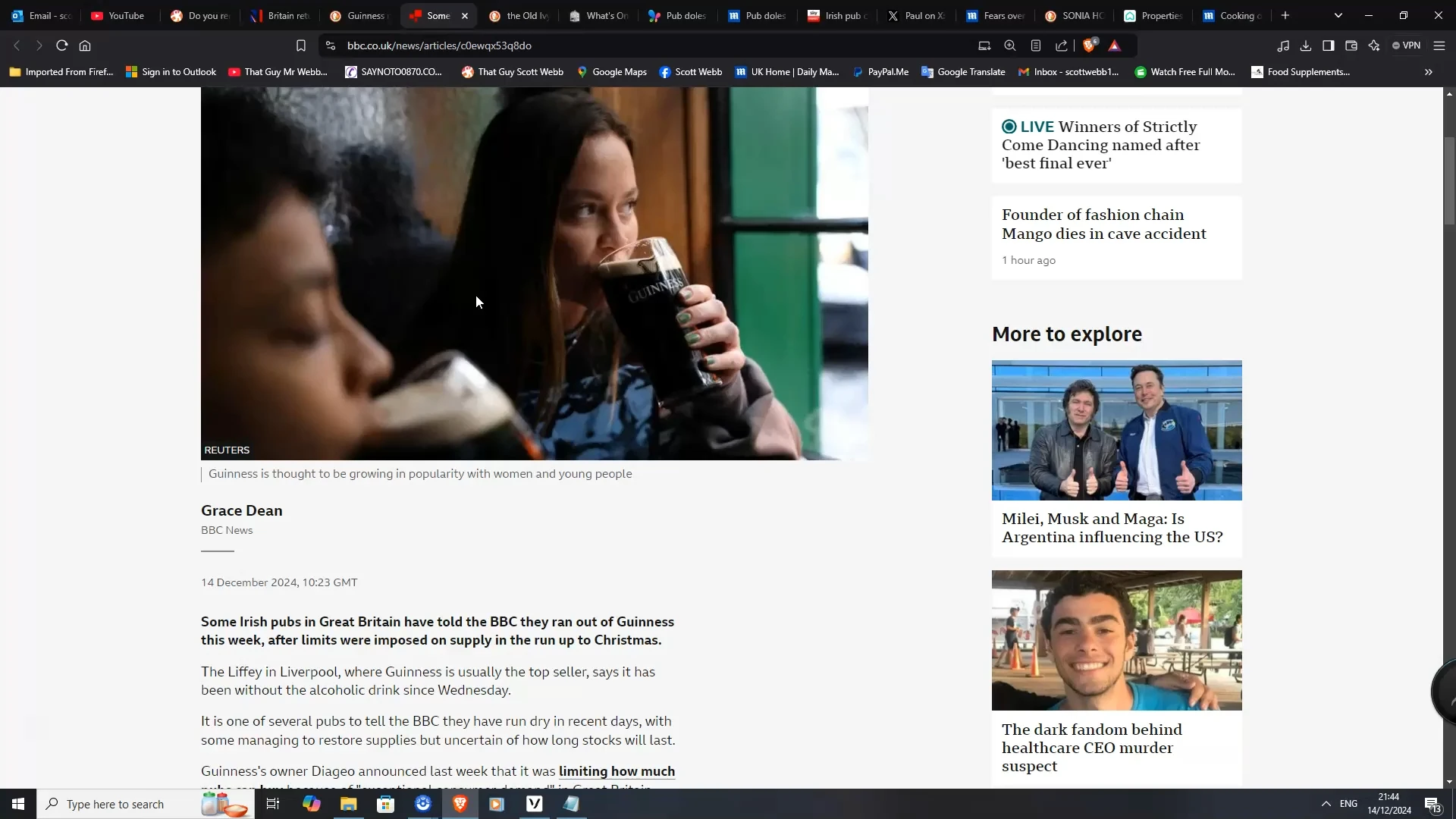Open the ENG language indicator
Screen dimensions: 1456x819
point(1348,804)
